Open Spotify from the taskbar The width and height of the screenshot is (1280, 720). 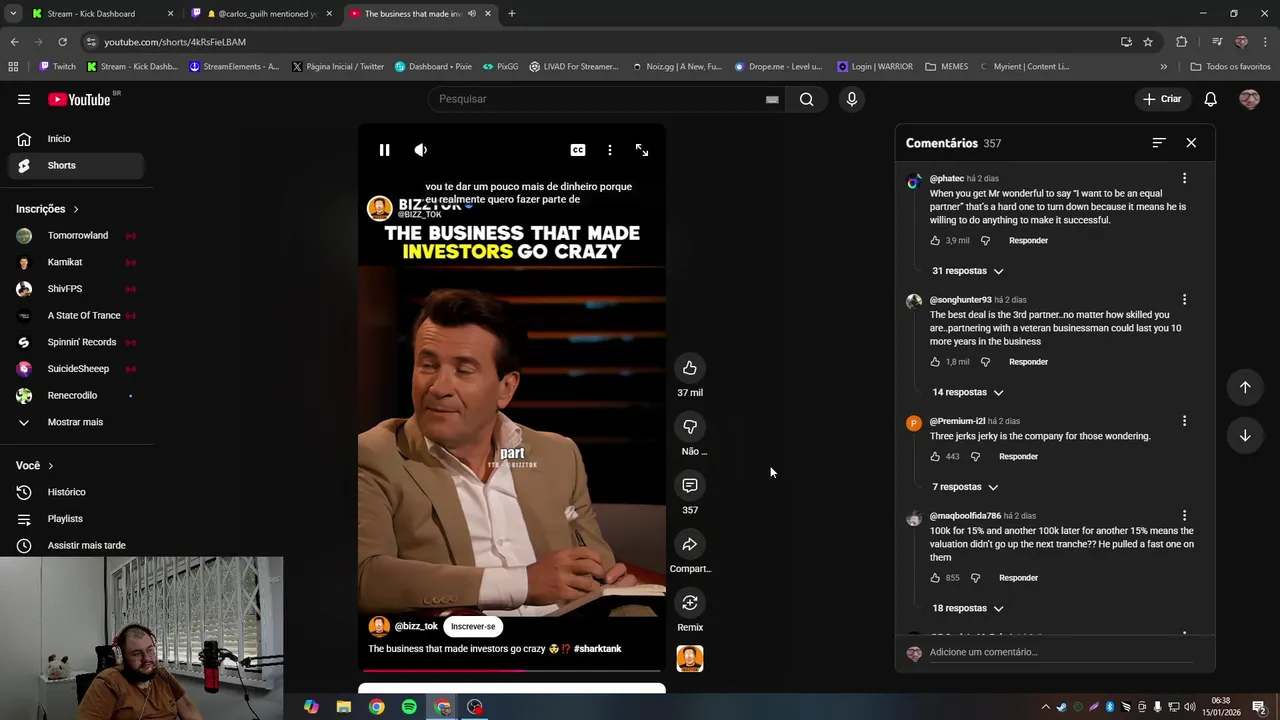409,707
